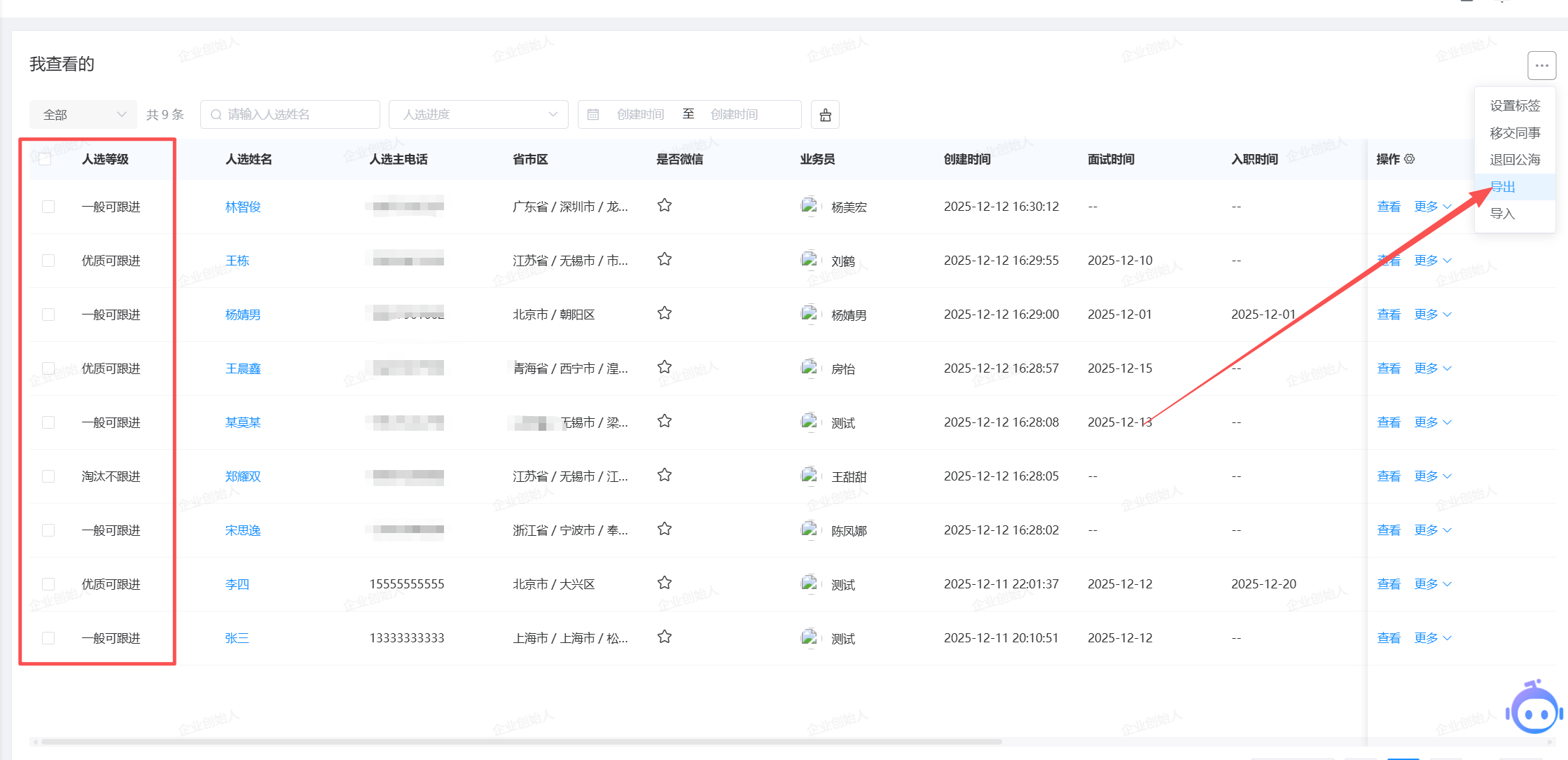1568x760 pixels.
Task: Check the checkbox for 王栋 row
Action: [48, 261]
